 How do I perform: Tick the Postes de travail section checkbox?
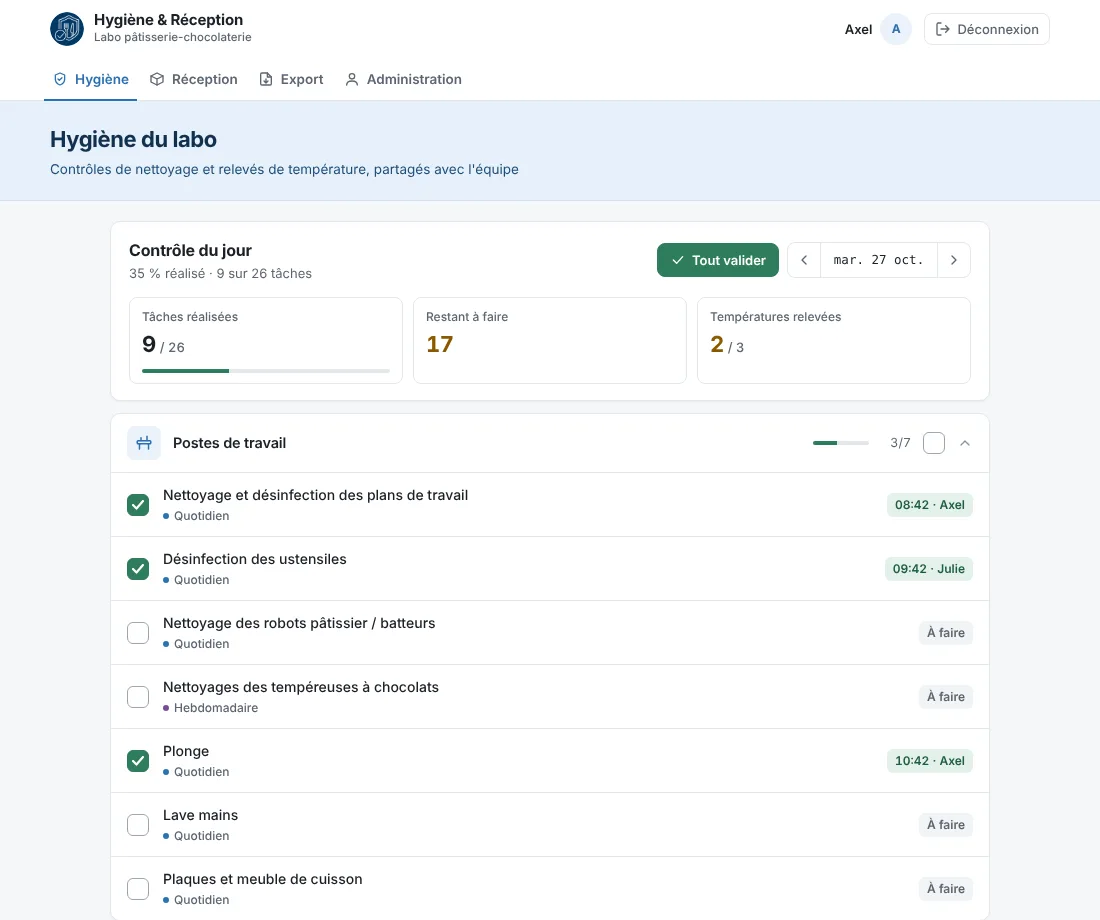(x=934, y=443)
